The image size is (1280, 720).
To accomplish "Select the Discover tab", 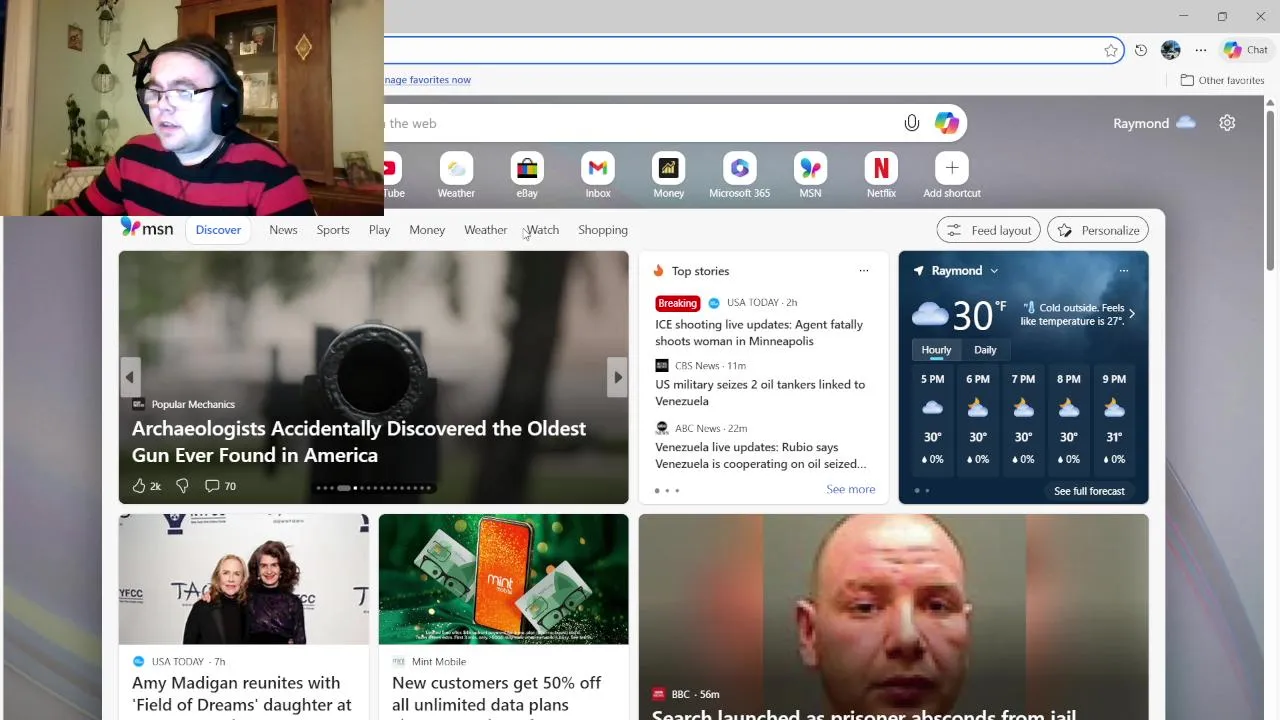I will coord(218,230).
